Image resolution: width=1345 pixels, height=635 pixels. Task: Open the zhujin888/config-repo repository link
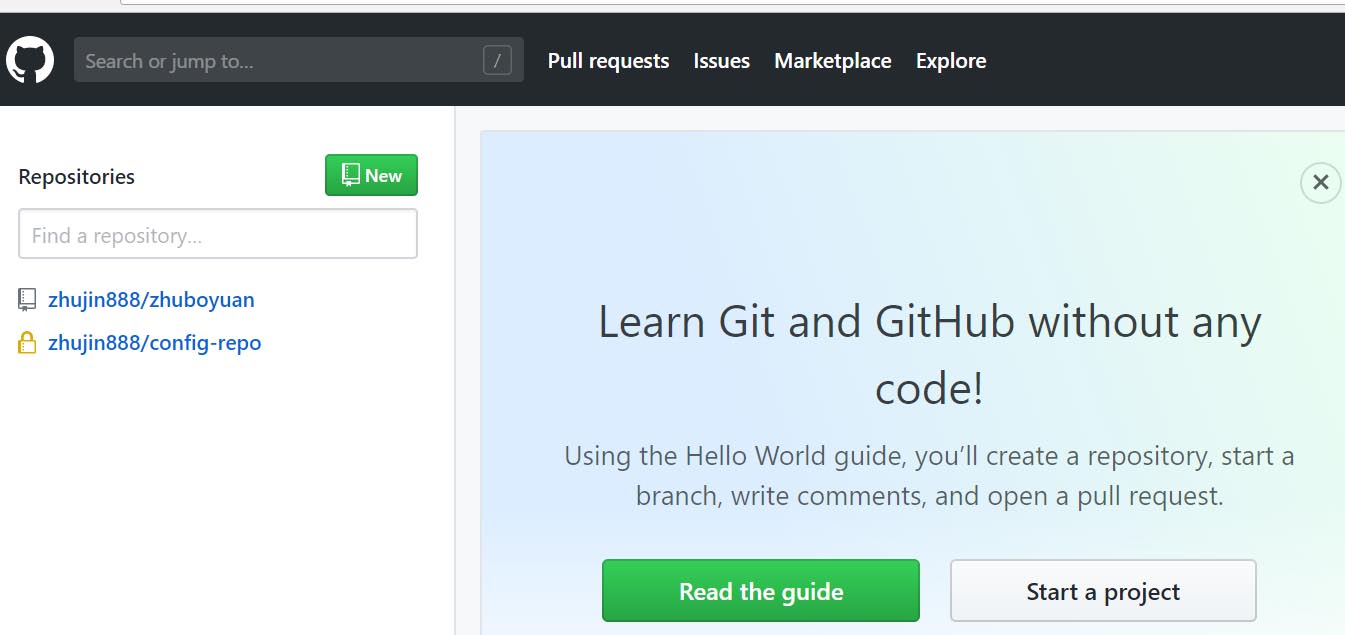click(x=155, y=343)
